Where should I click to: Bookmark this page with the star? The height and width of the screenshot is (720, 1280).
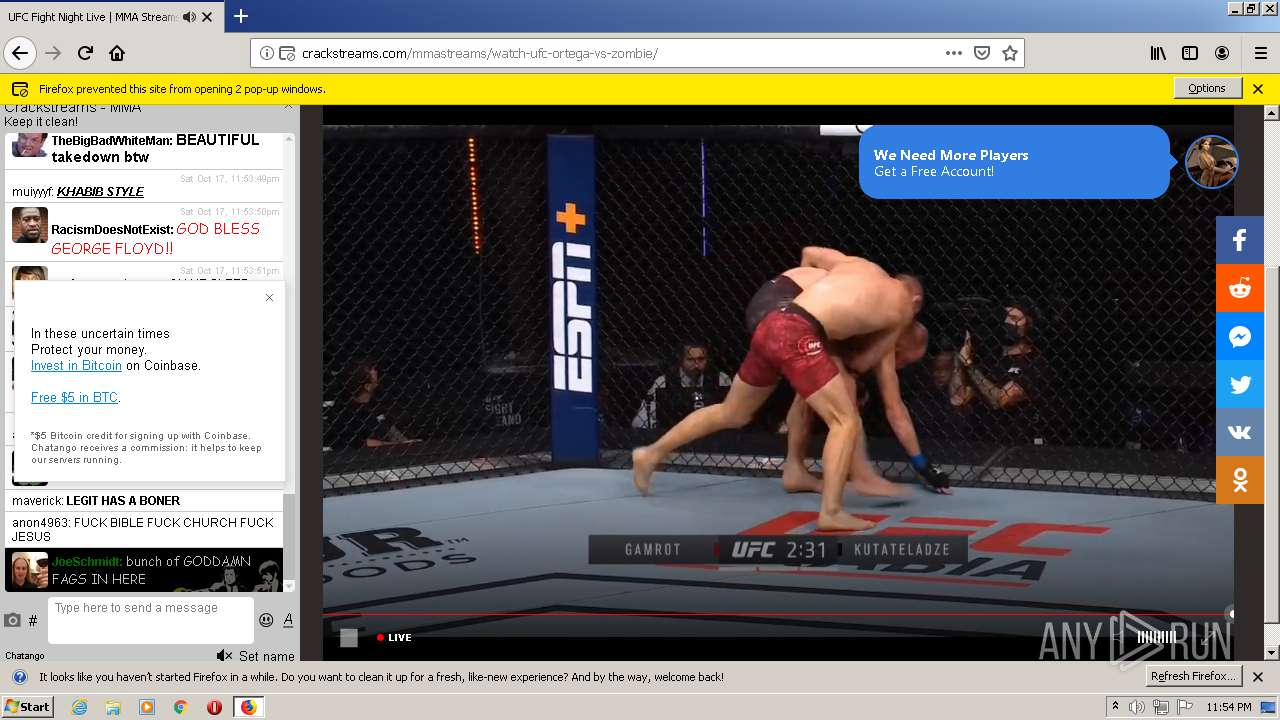[1010, 53]
